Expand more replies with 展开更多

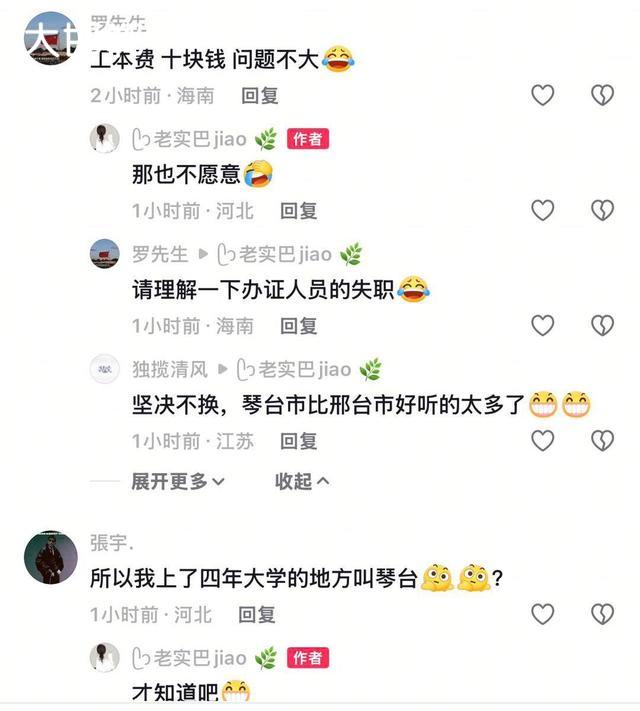[178, 482]
